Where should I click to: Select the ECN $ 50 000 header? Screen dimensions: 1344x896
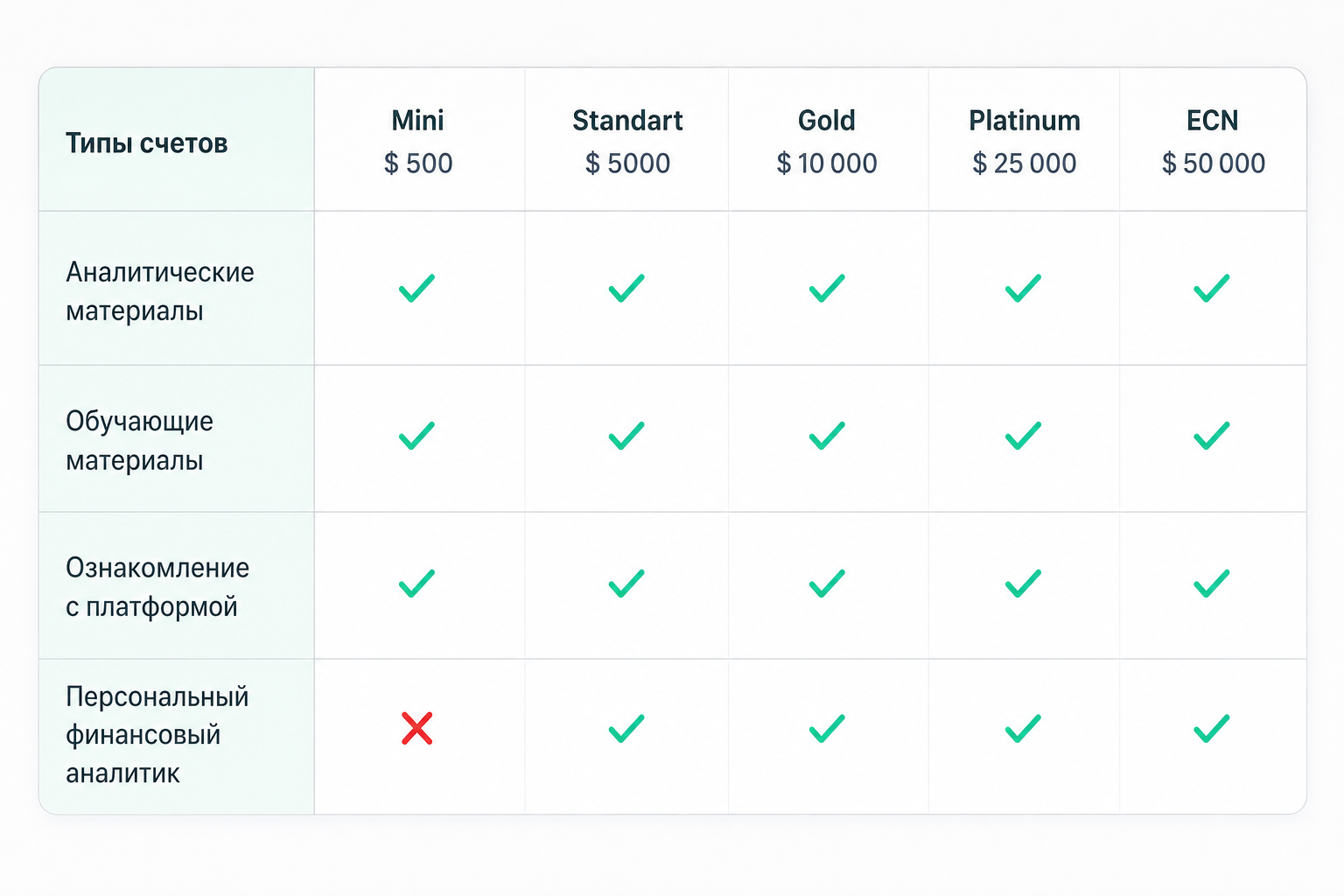click(1214, 141)
